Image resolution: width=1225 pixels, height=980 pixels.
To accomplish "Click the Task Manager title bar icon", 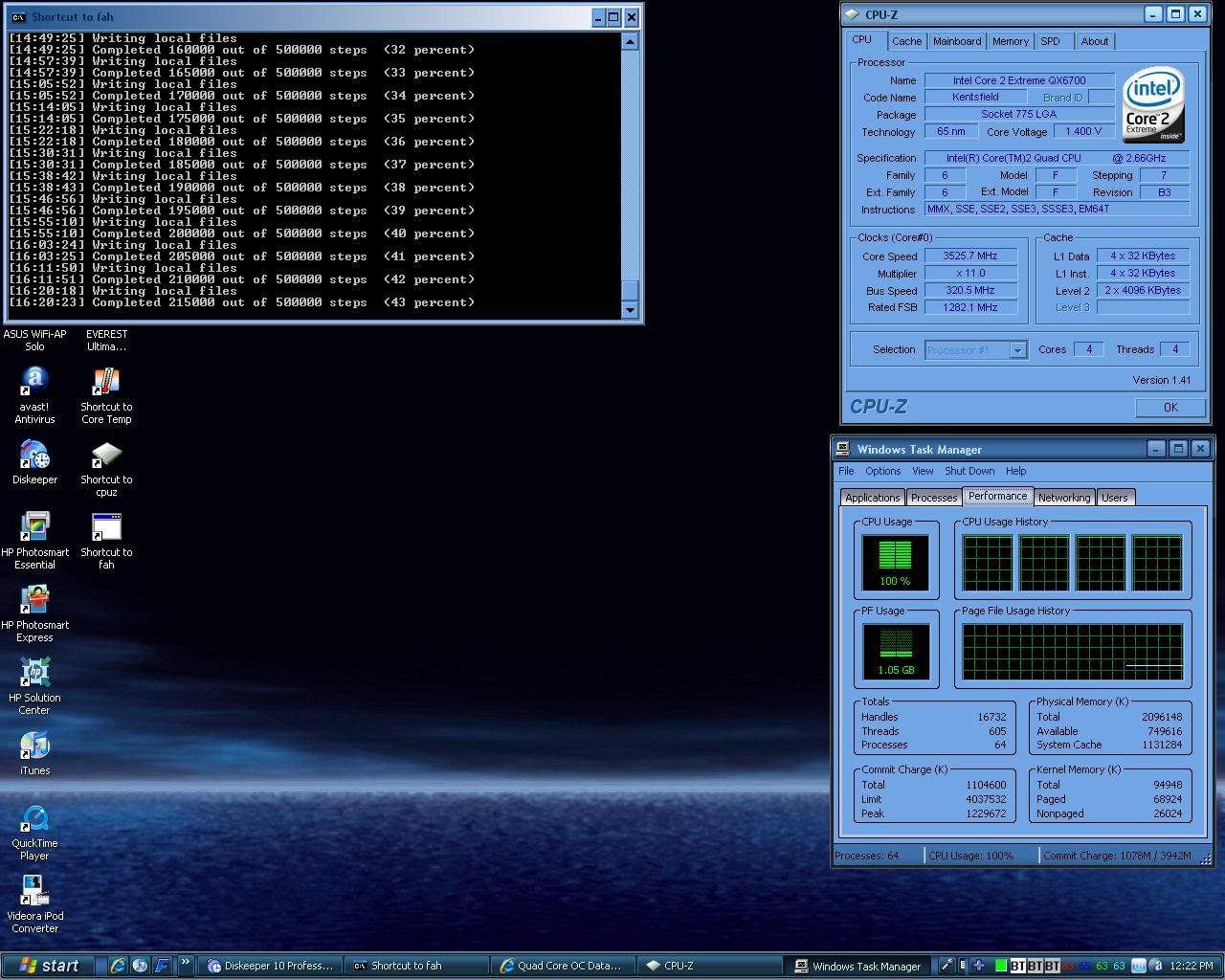I will click(843, 449).
